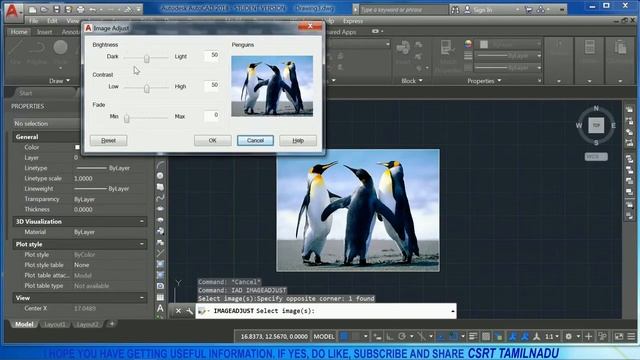Toggle Ortho mode in status bar

(x=390, y=336)
